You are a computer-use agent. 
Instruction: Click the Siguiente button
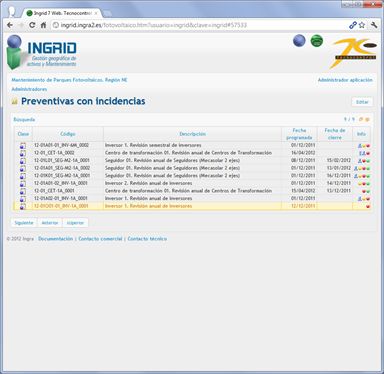(24, 223)
